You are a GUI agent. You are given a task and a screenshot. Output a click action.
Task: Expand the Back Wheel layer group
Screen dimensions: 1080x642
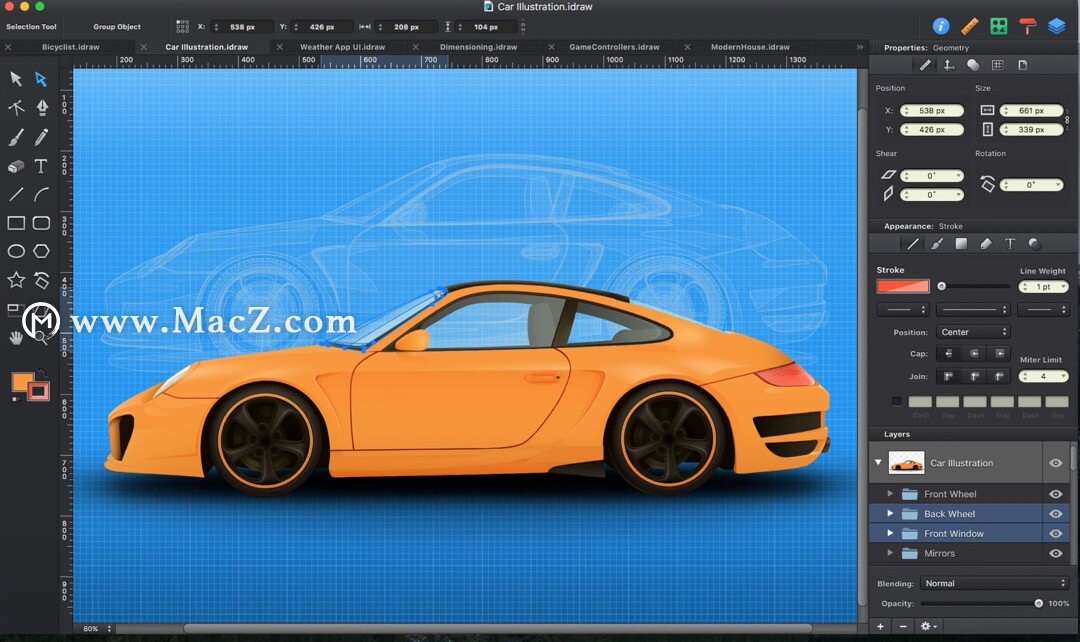coord(890,514)
